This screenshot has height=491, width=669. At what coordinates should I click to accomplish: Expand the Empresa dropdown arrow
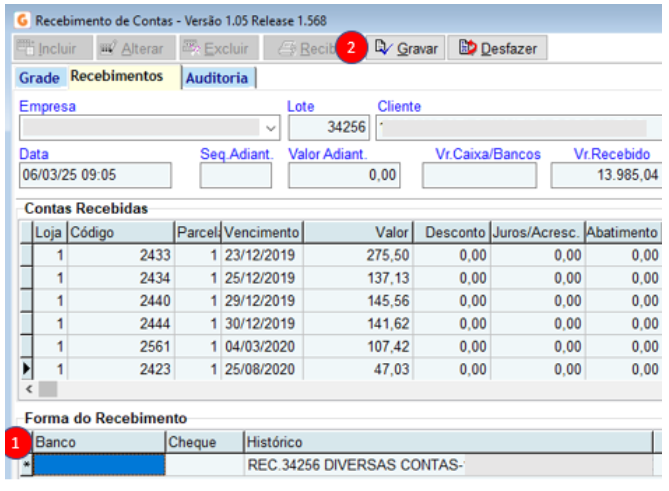pyautogui.click(x=270, y=128)
